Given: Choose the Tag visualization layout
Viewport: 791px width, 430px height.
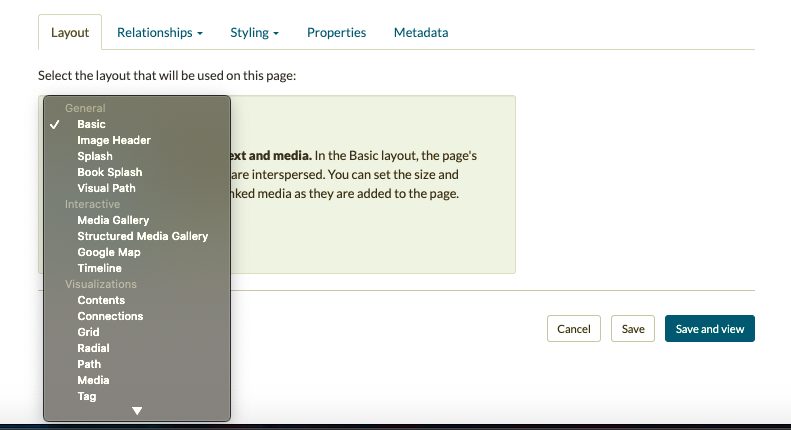Looking at the screenshot, I should pos(87,396).
